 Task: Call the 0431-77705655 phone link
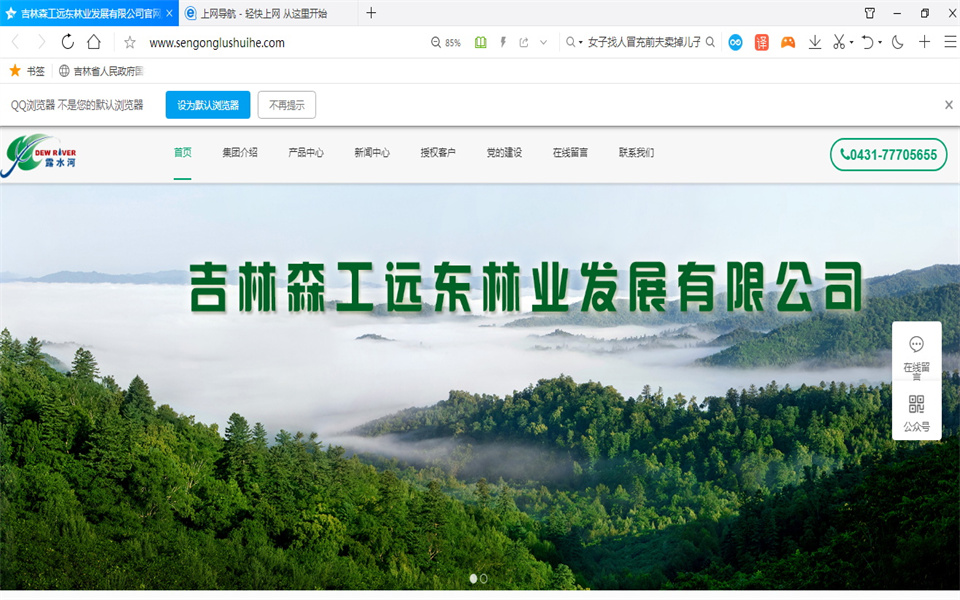(x=887, y=154)
